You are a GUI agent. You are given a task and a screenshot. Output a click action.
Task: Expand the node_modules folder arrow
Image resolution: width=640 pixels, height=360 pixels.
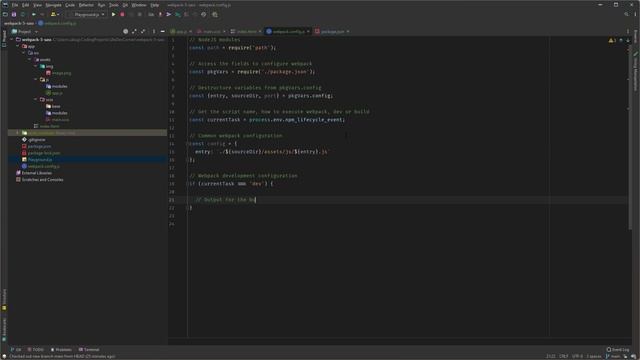pyautogui.click(x=18, y=133)
